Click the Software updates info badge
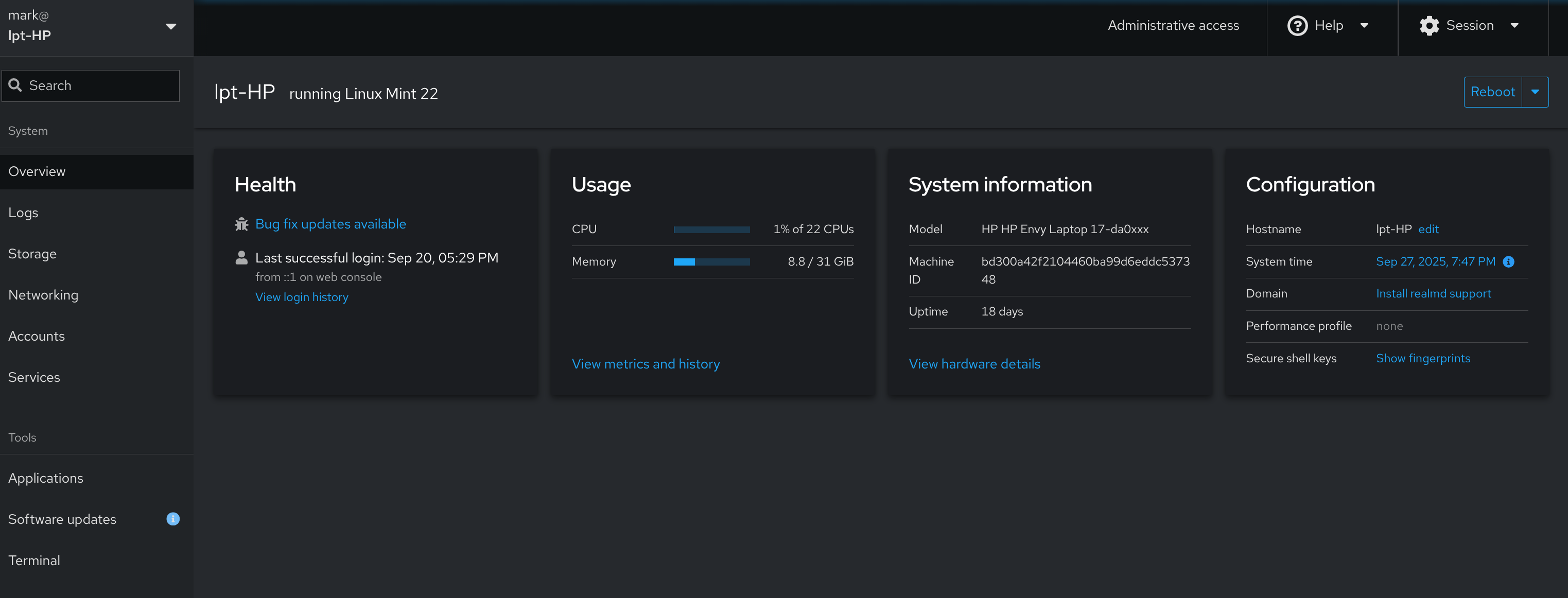 click(173, 519)
